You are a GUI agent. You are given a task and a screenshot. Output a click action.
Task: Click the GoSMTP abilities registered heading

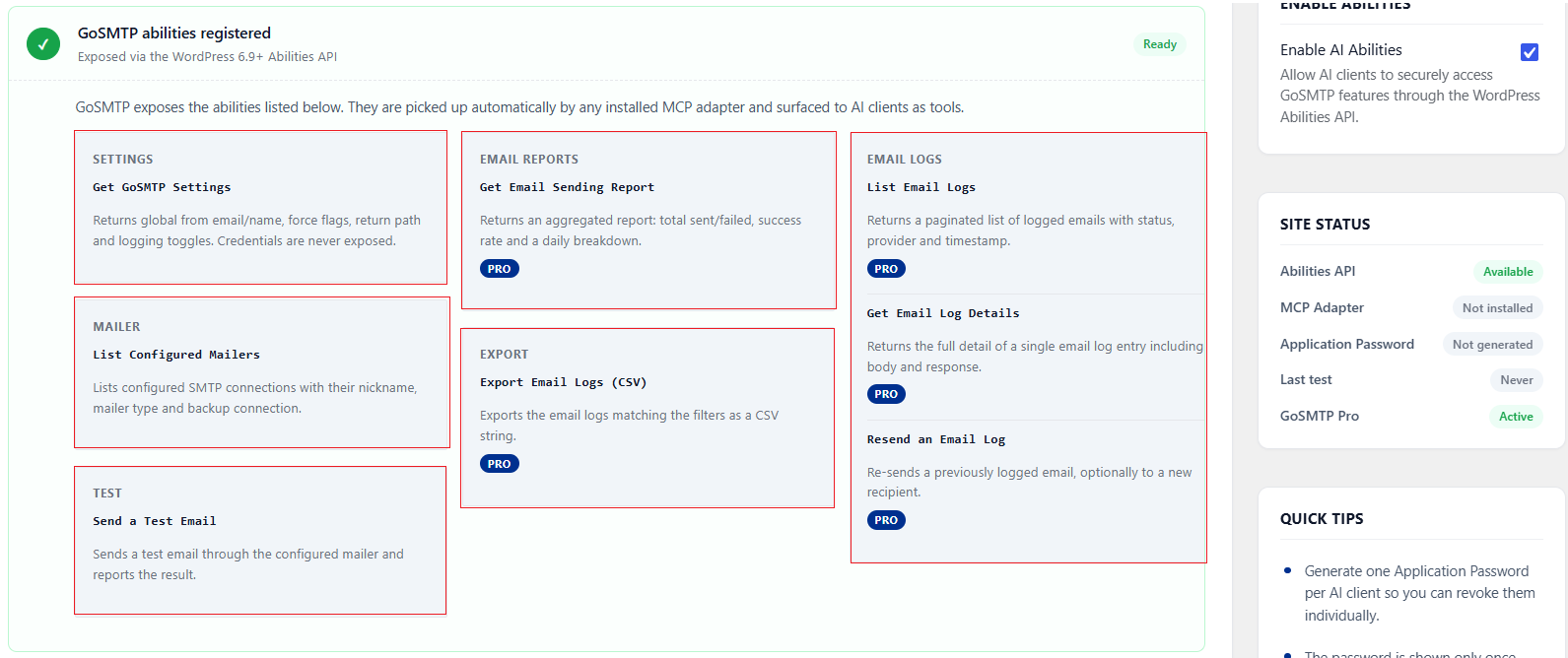point(174,33)
